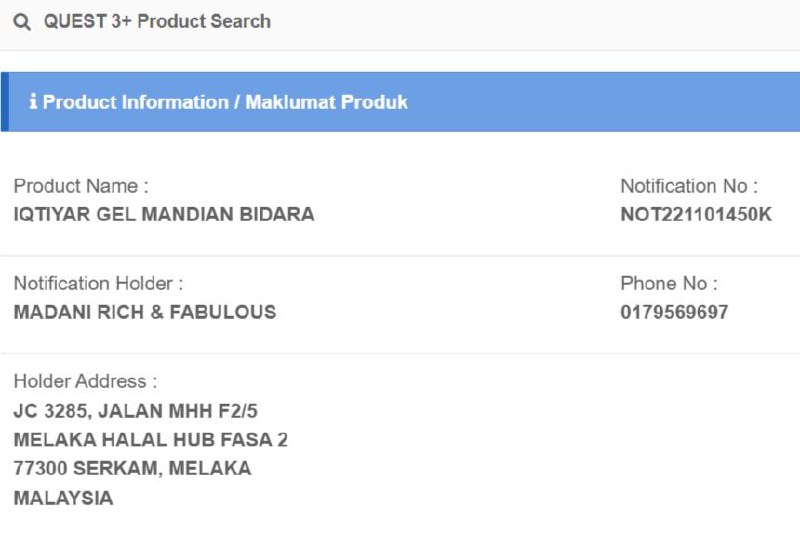Select the QUEST 3+ Product Search title
This screenshot has width=800, height=533.
(x=157, y=22)
